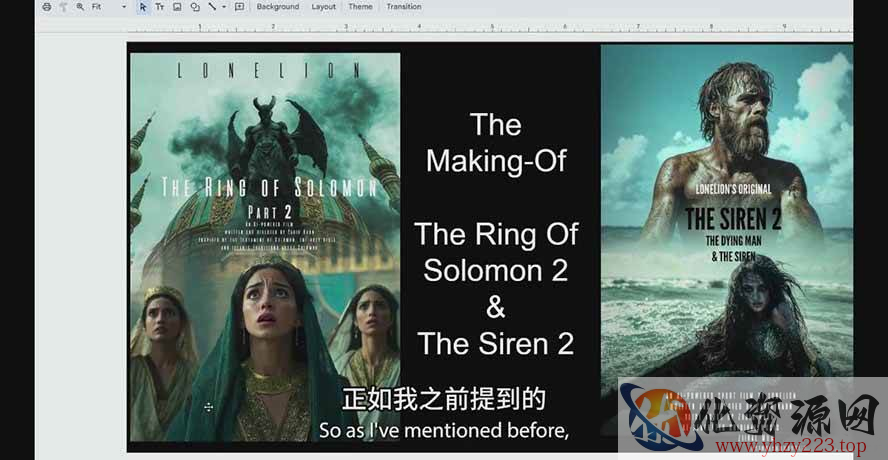Screen dimensions: 888x460
Task: Click the Theme button
Action: [x=361, y=7]
